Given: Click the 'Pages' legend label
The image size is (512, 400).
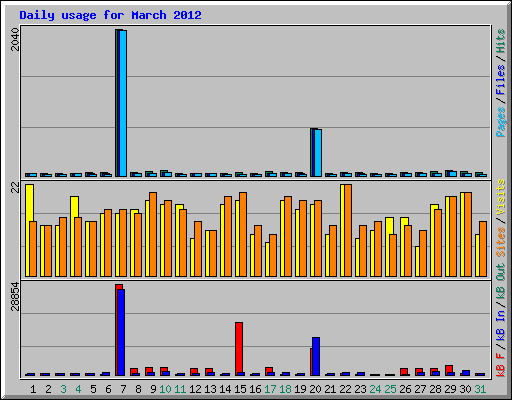Looking at the screenshot, I should pos(501,122).
